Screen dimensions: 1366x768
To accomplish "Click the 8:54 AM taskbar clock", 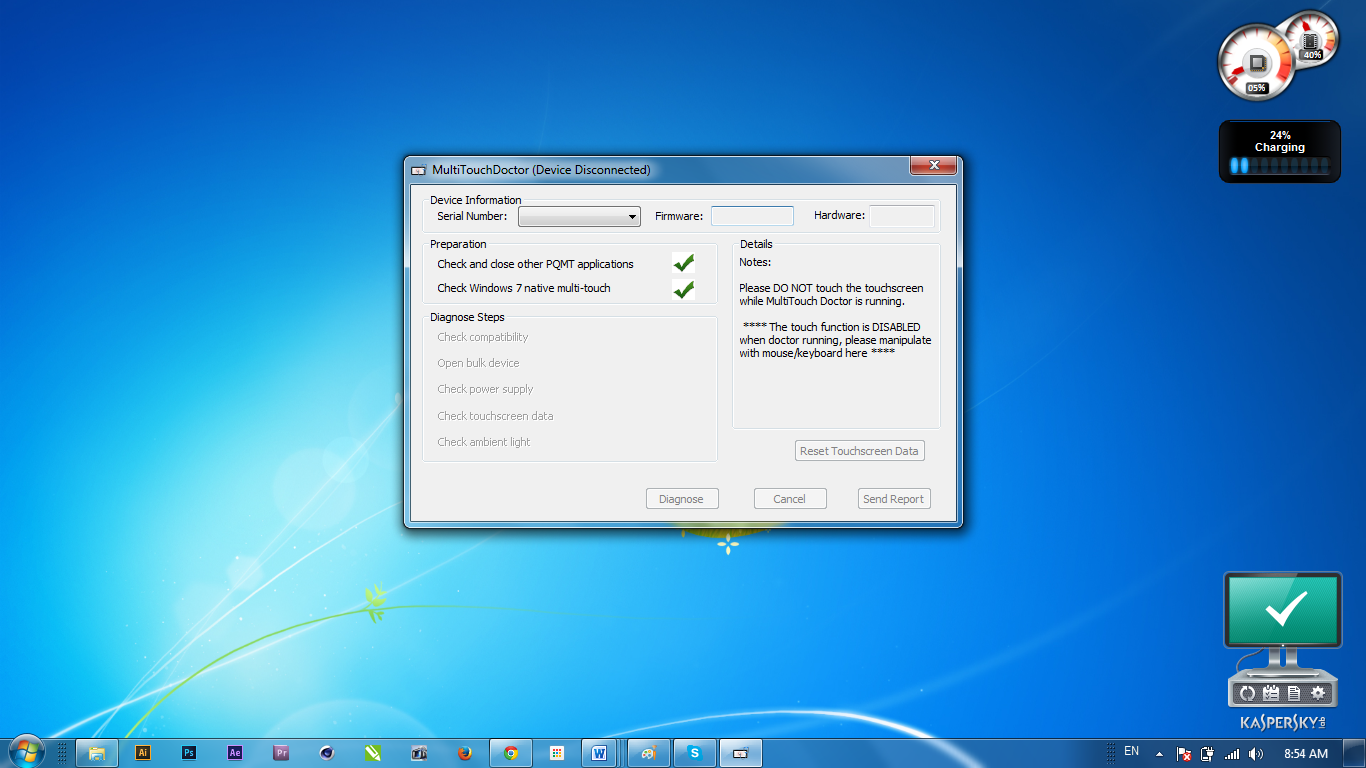I will tap(1306, 754).
